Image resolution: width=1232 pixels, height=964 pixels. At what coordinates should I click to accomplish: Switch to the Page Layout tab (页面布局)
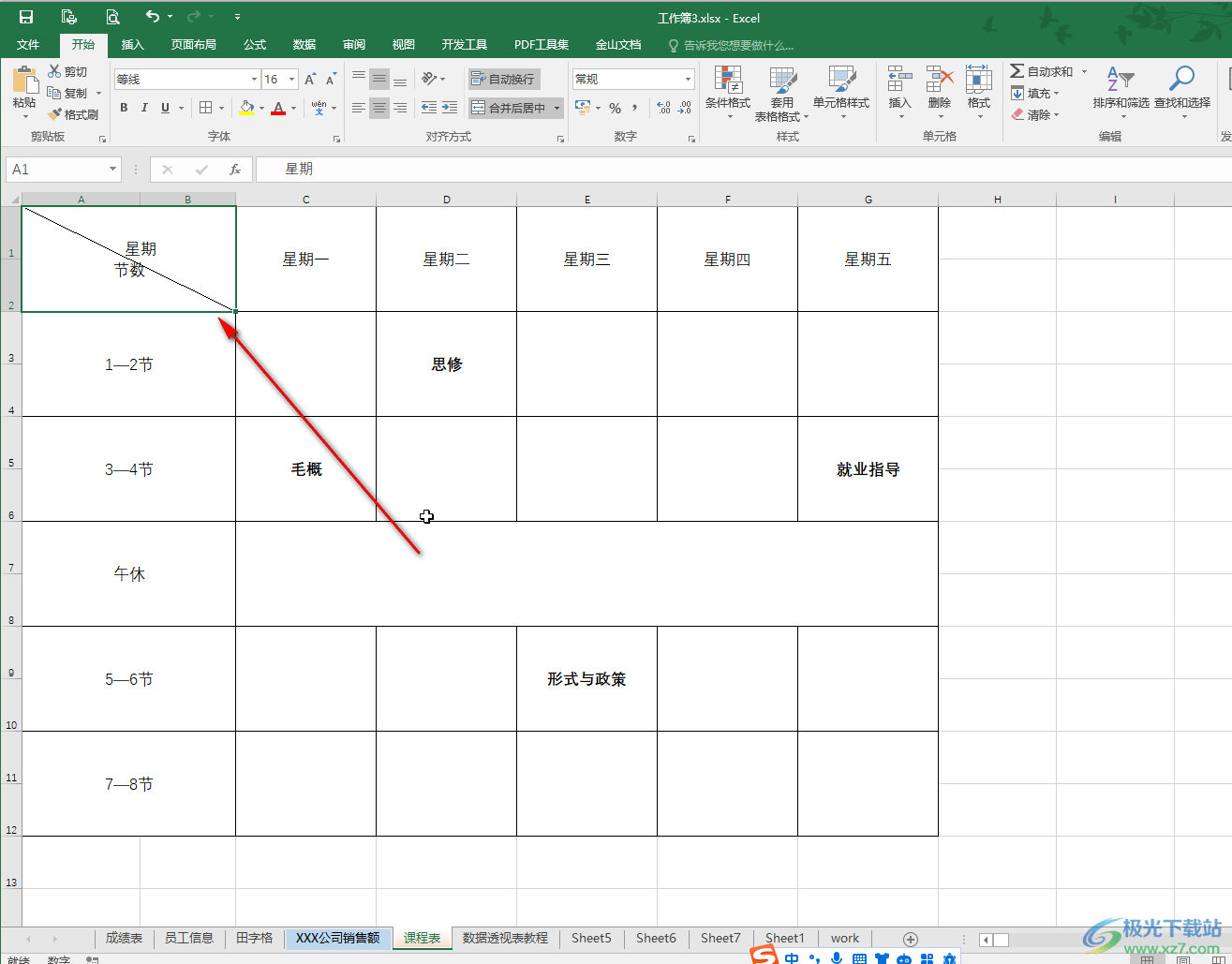194,44
